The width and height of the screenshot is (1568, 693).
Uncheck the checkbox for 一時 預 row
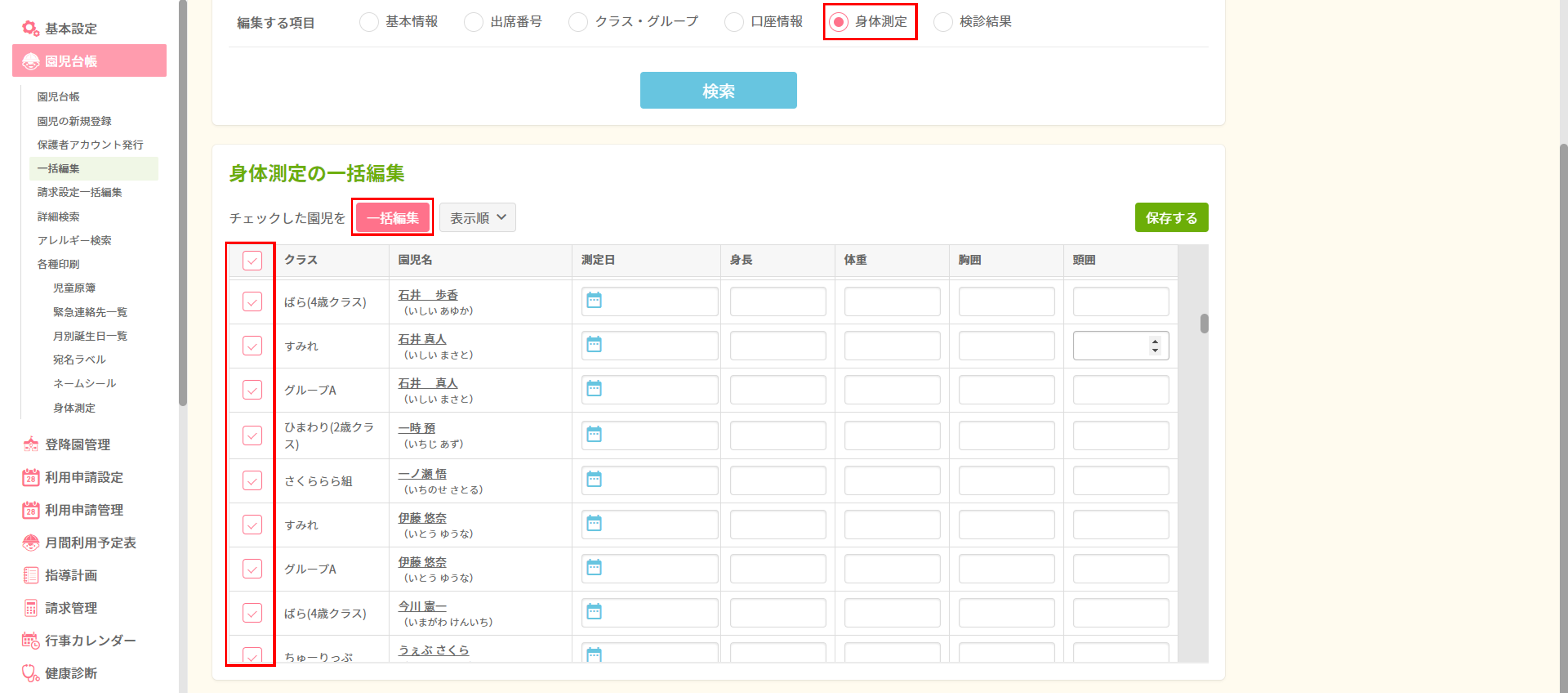coord(252,435)
